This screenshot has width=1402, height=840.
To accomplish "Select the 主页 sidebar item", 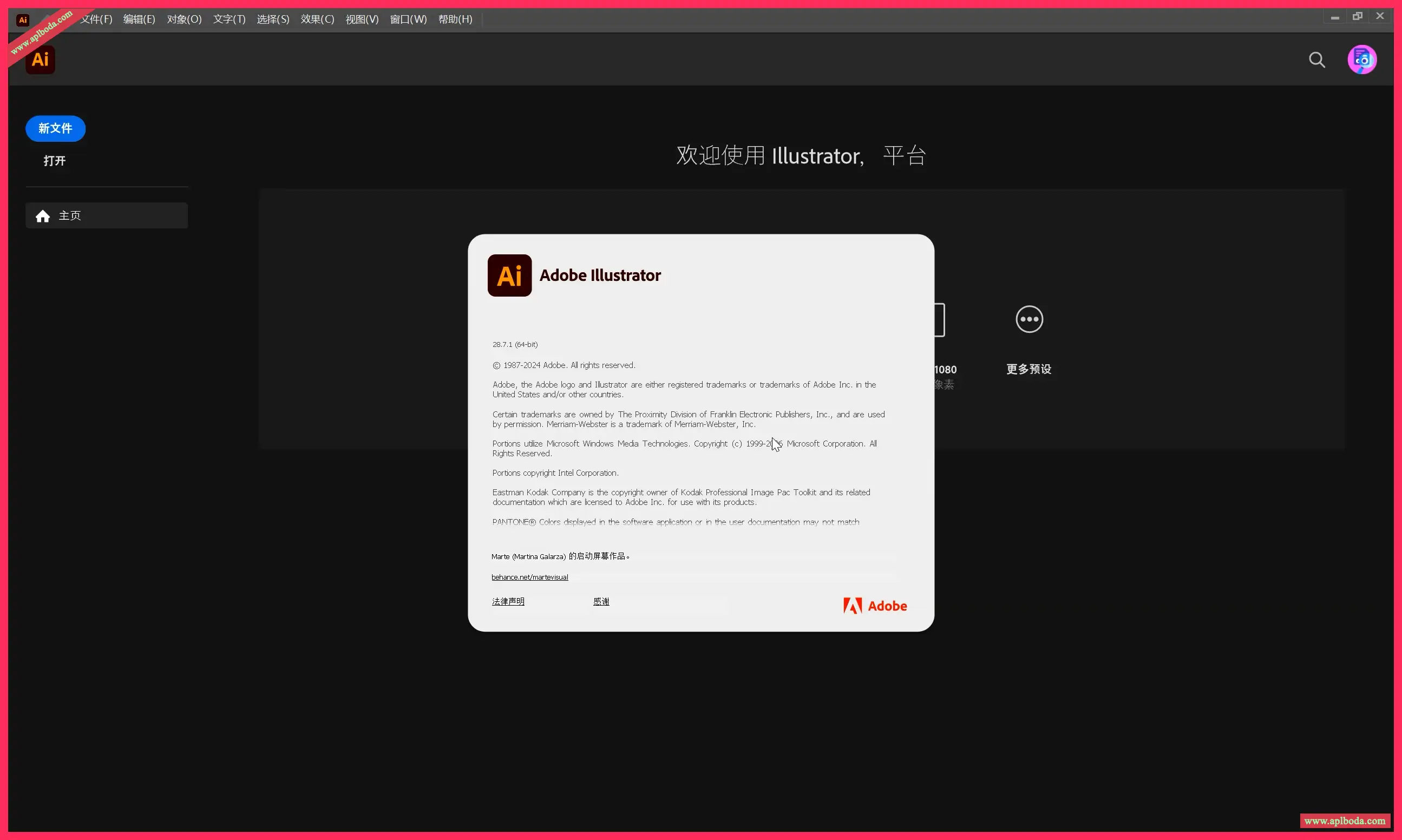I will coord(107,215).
